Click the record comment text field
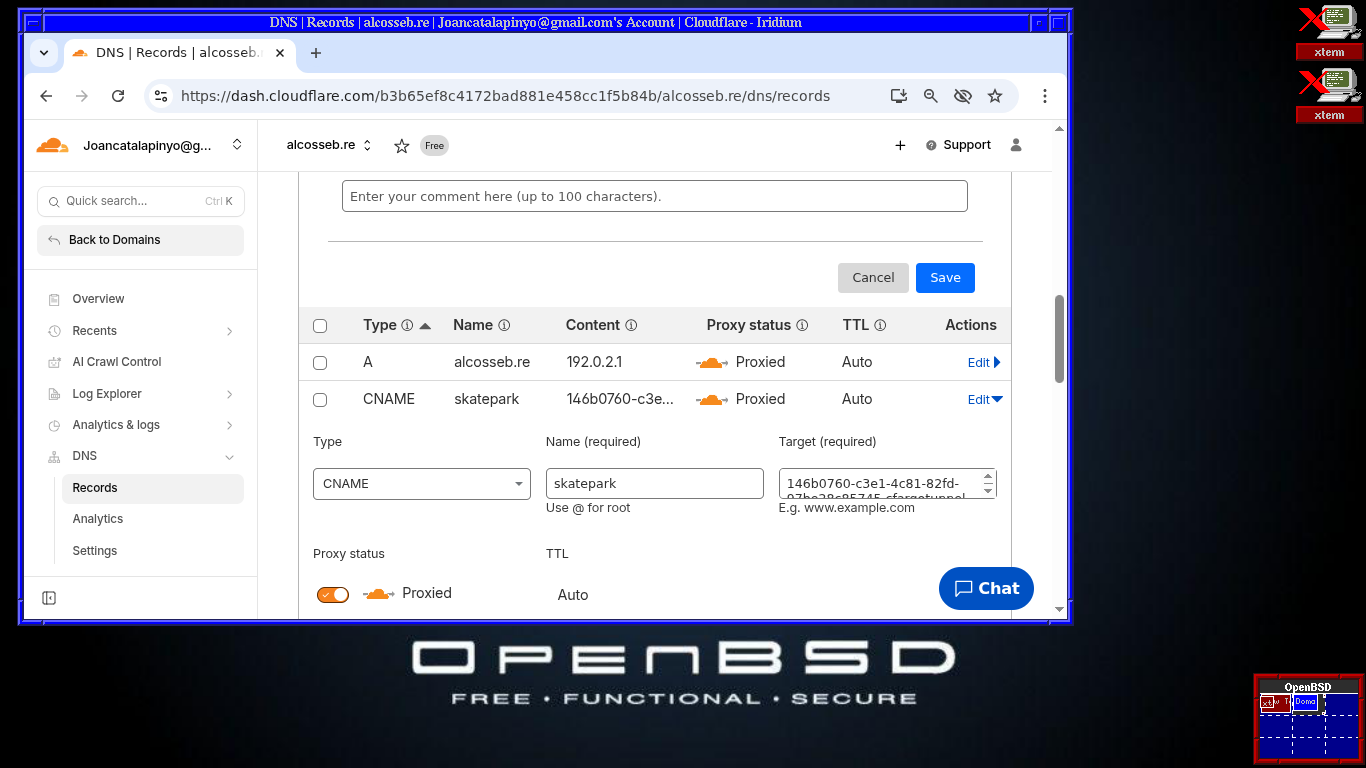1366x768 pixels. (x=654, y=197)
